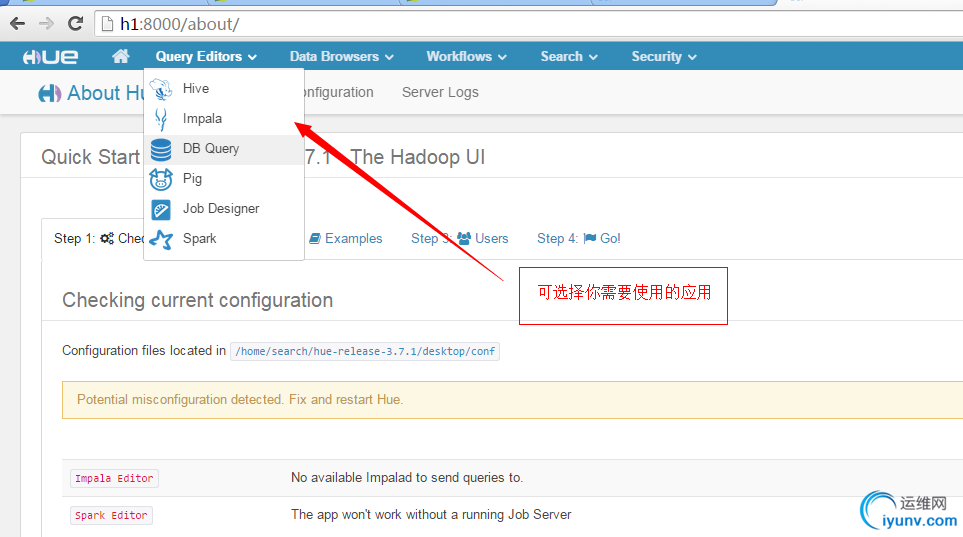Open the Workflows dropdown menu

466,57
